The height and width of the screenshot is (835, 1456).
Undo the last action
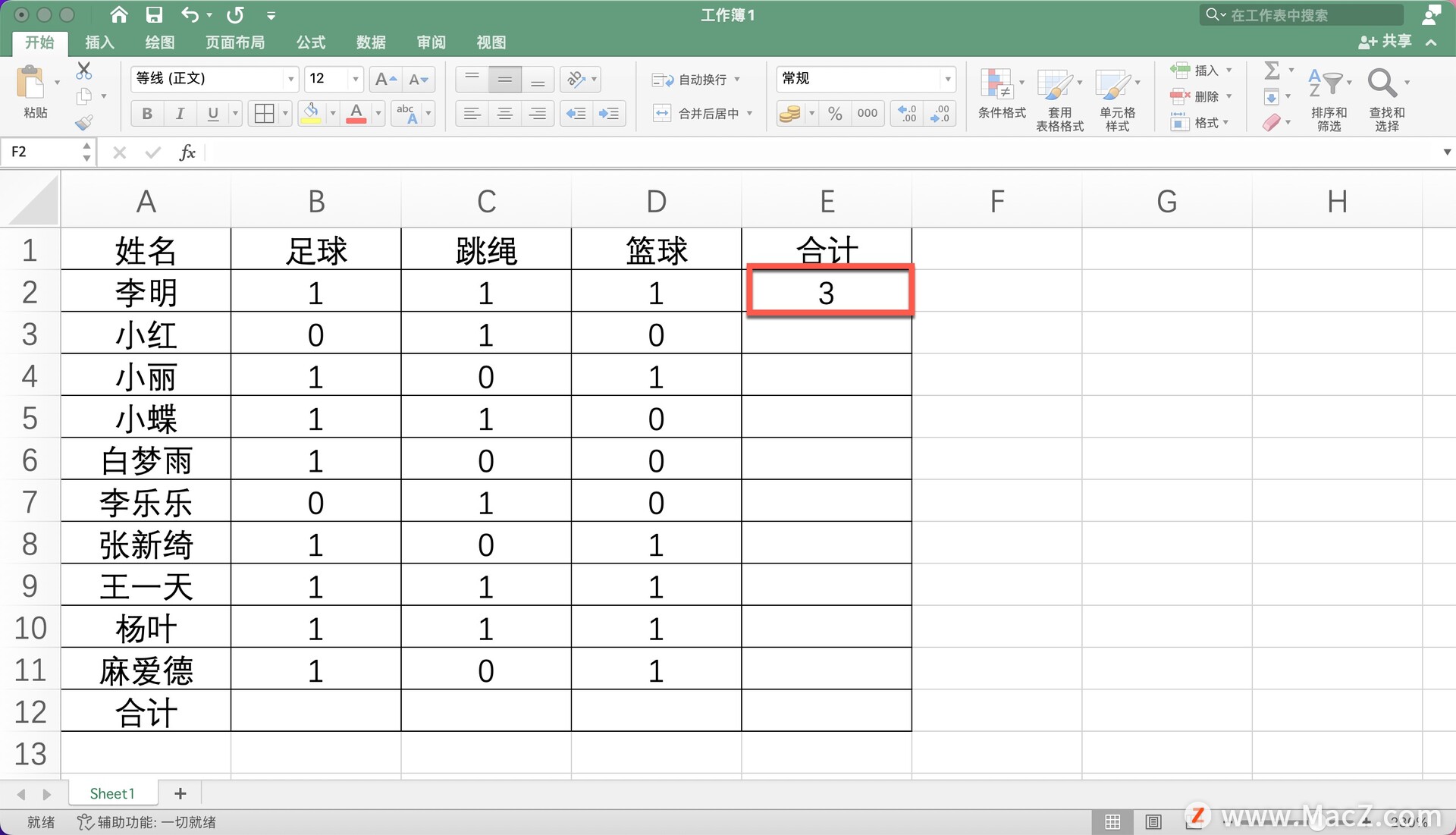(x=190, y=14)
